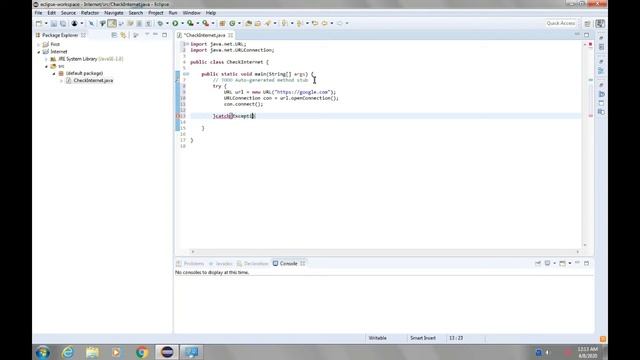640x360 pixels.
Task: Toggle Link with Editor in Package Explorer
Action: tap(123, 35)
